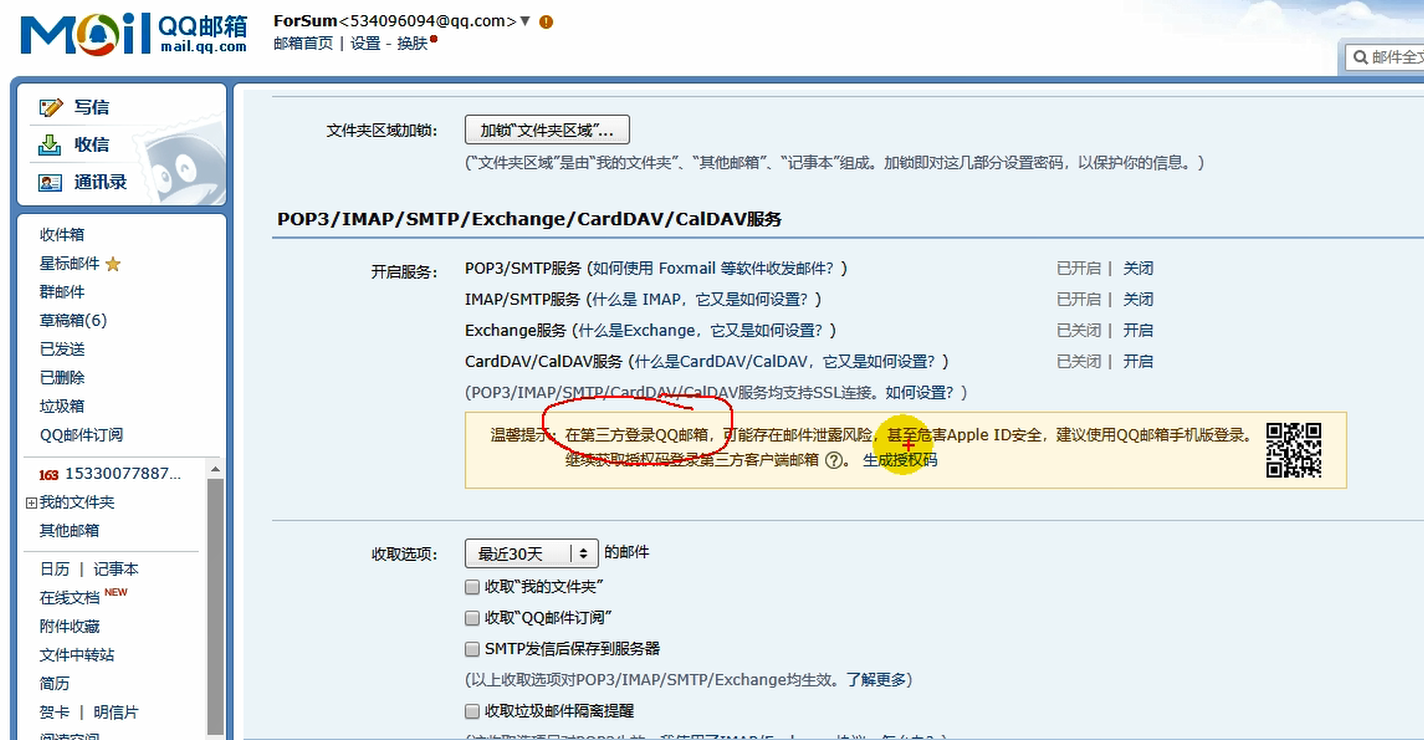Open the account dropdown arrow beside email address
Viewport: 1424px width, 740px height.
tap(526, 21)
